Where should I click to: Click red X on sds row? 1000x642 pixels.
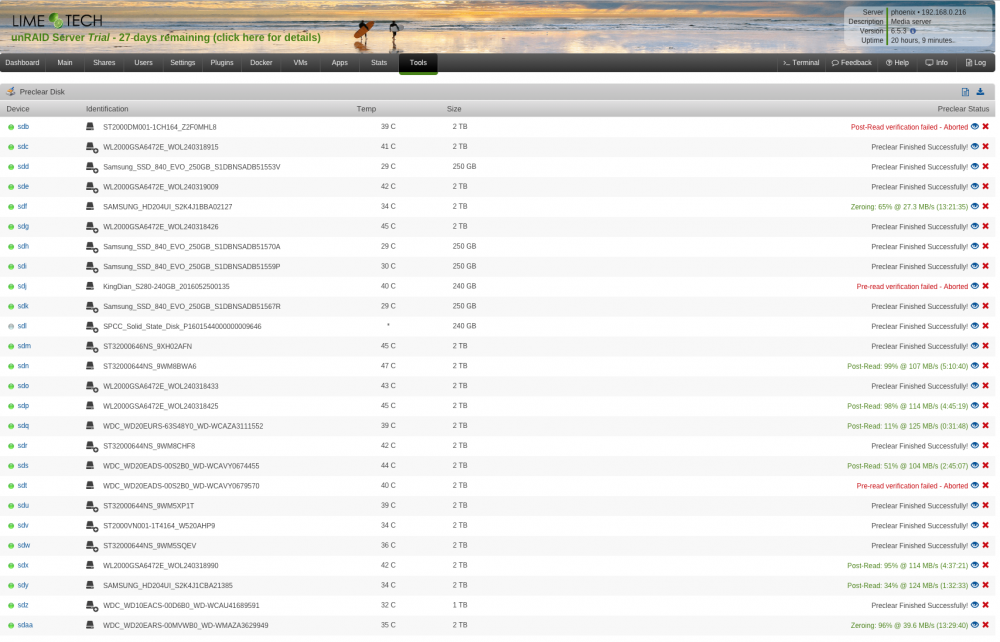[985, 466]
